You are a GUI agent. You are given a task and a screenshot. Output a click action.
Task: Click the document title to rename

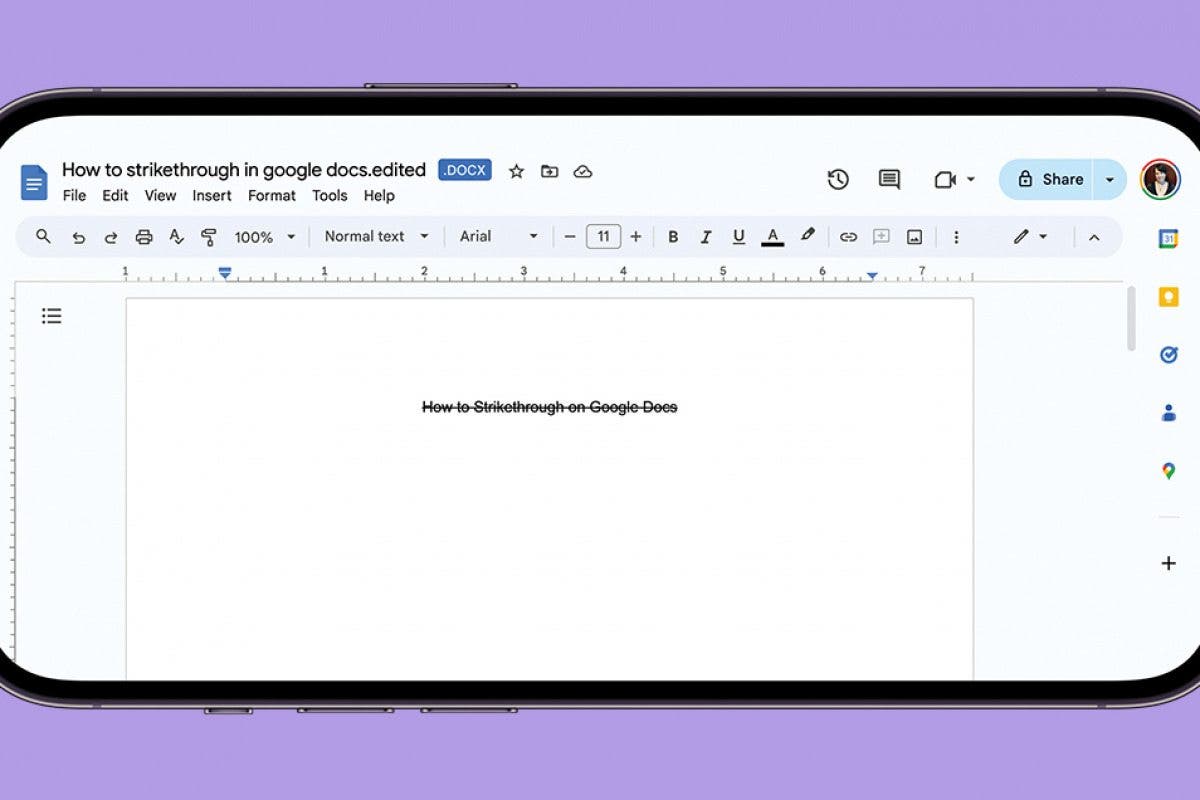point(244,170)
